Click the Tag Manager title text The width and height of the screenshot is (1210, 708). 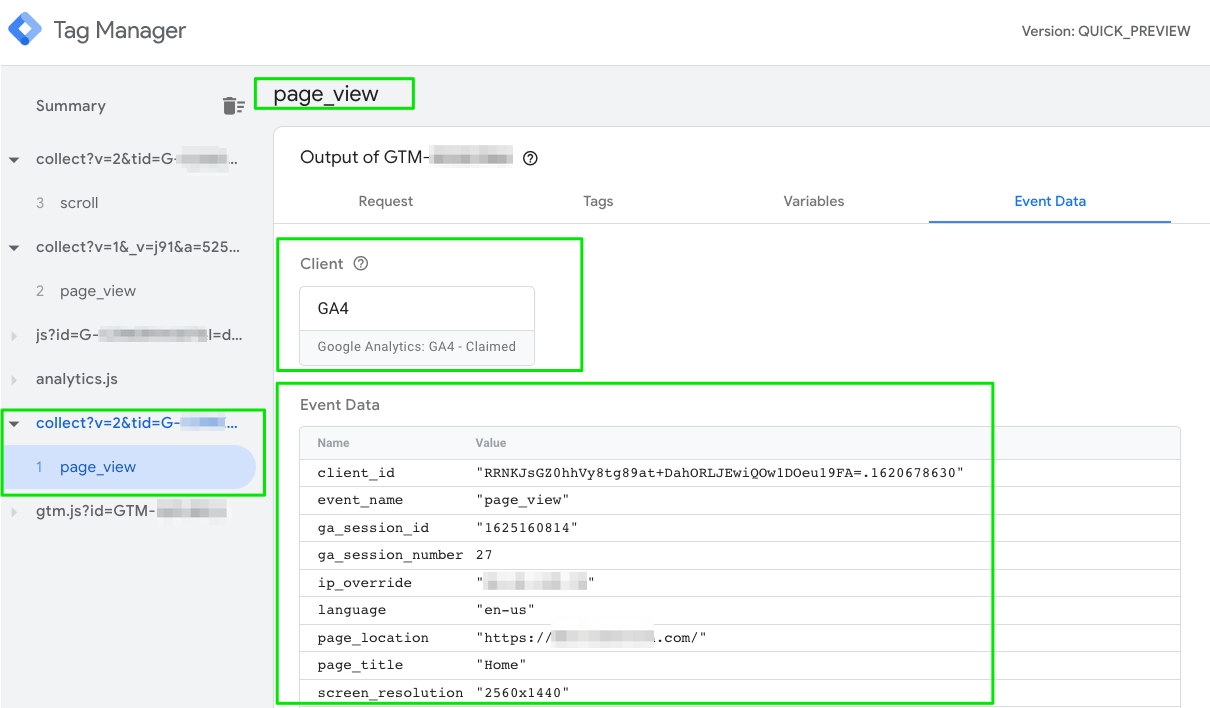coord(119,30)
